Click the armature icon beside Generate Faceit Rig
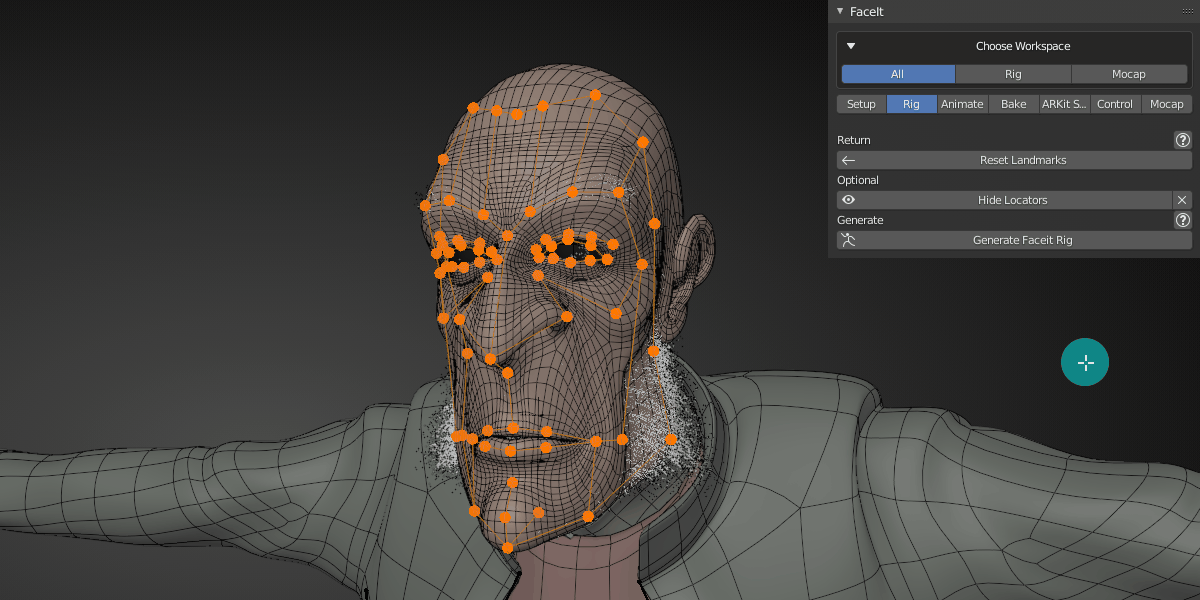The image size is (1200, 600). (850, 240)
